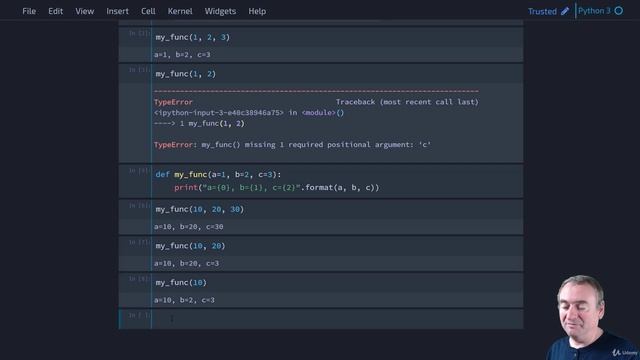The width and height of the screenshot is (640, 360).
Task: Click the prompt label of the empty cell
Action: click(139, 315)
